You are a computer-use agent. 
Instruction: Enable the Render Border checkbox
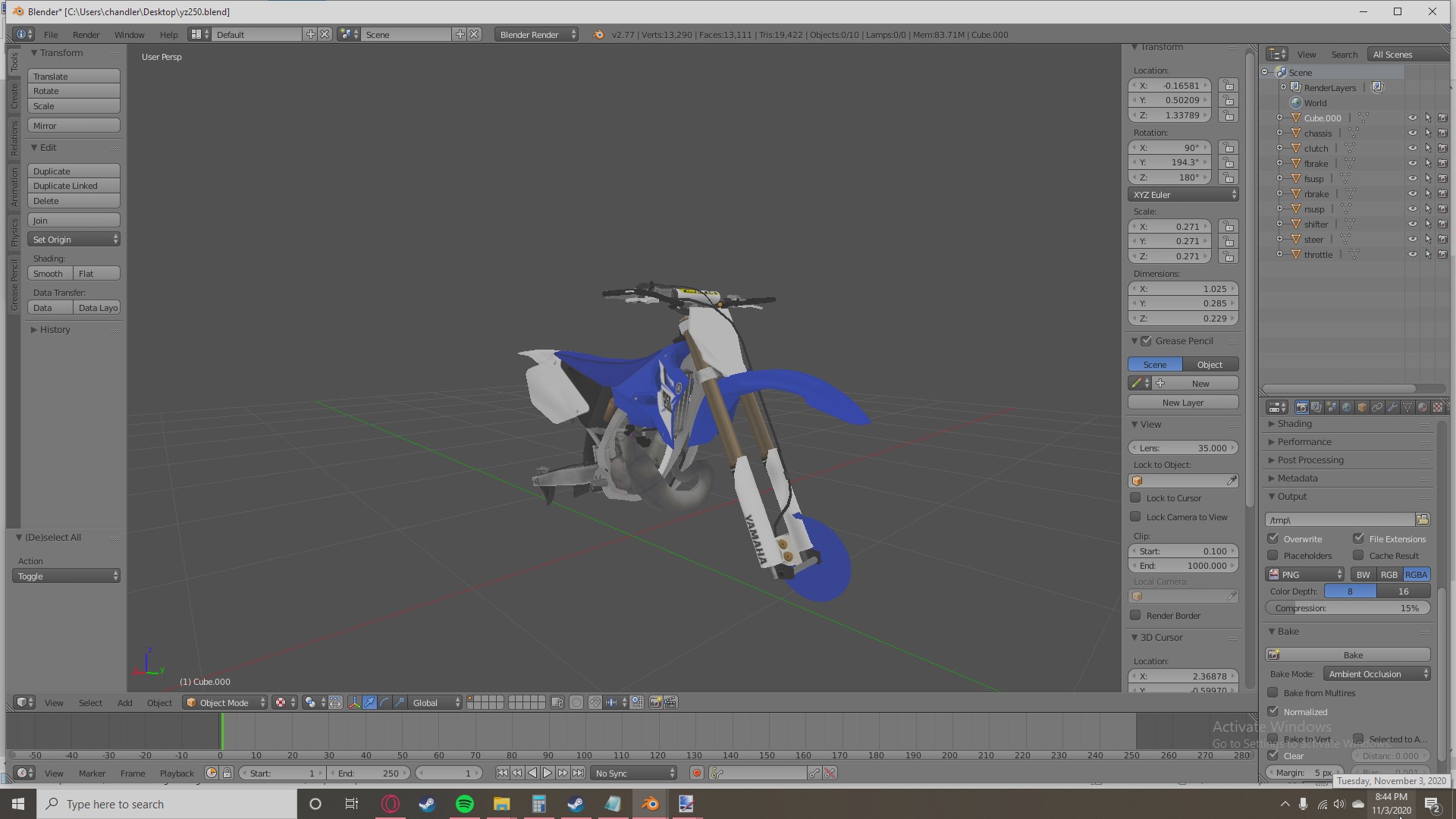[1135, 616]
